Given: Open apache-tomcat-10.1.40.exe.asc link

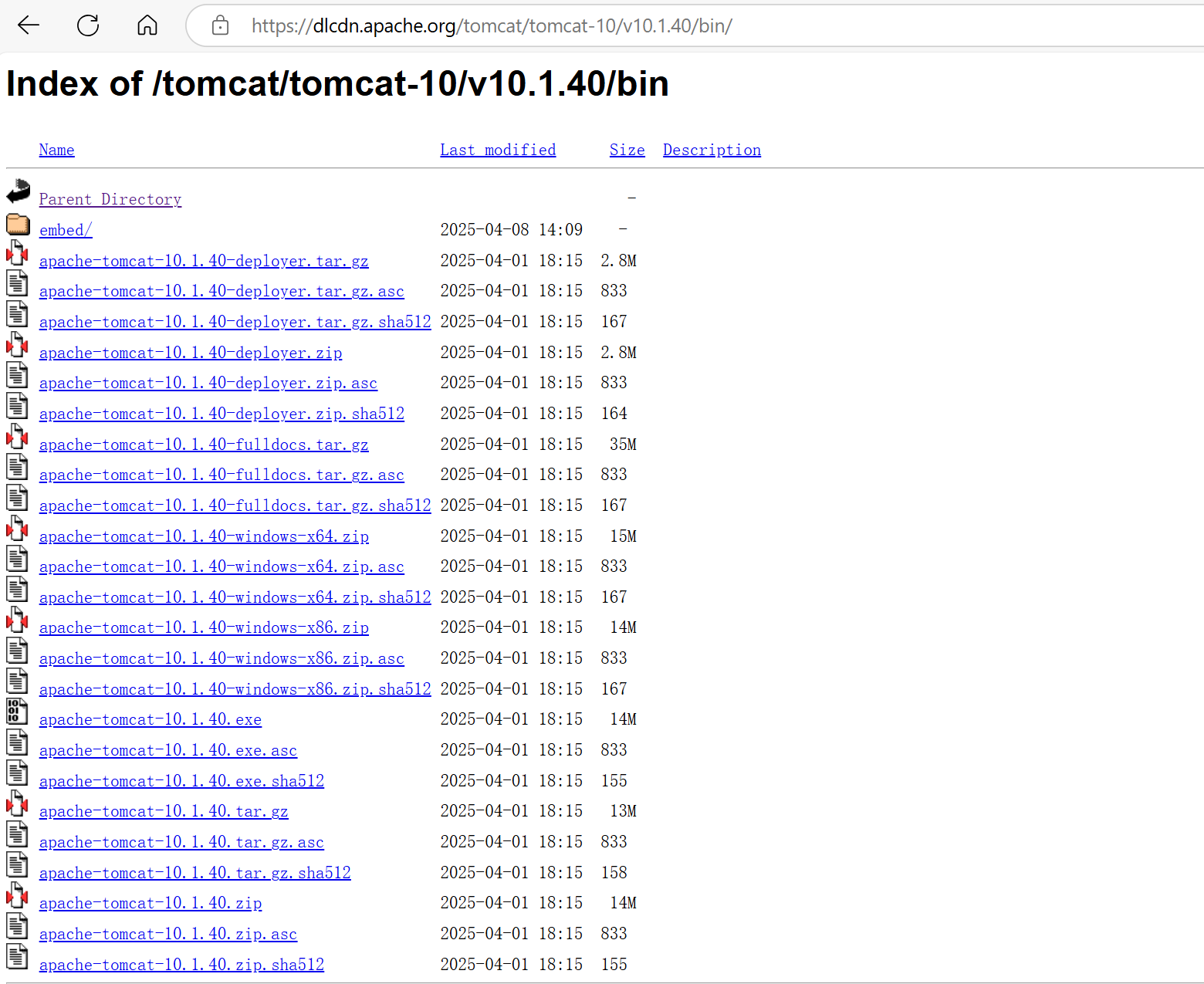Looking at the screenshot, I should 168,750.
